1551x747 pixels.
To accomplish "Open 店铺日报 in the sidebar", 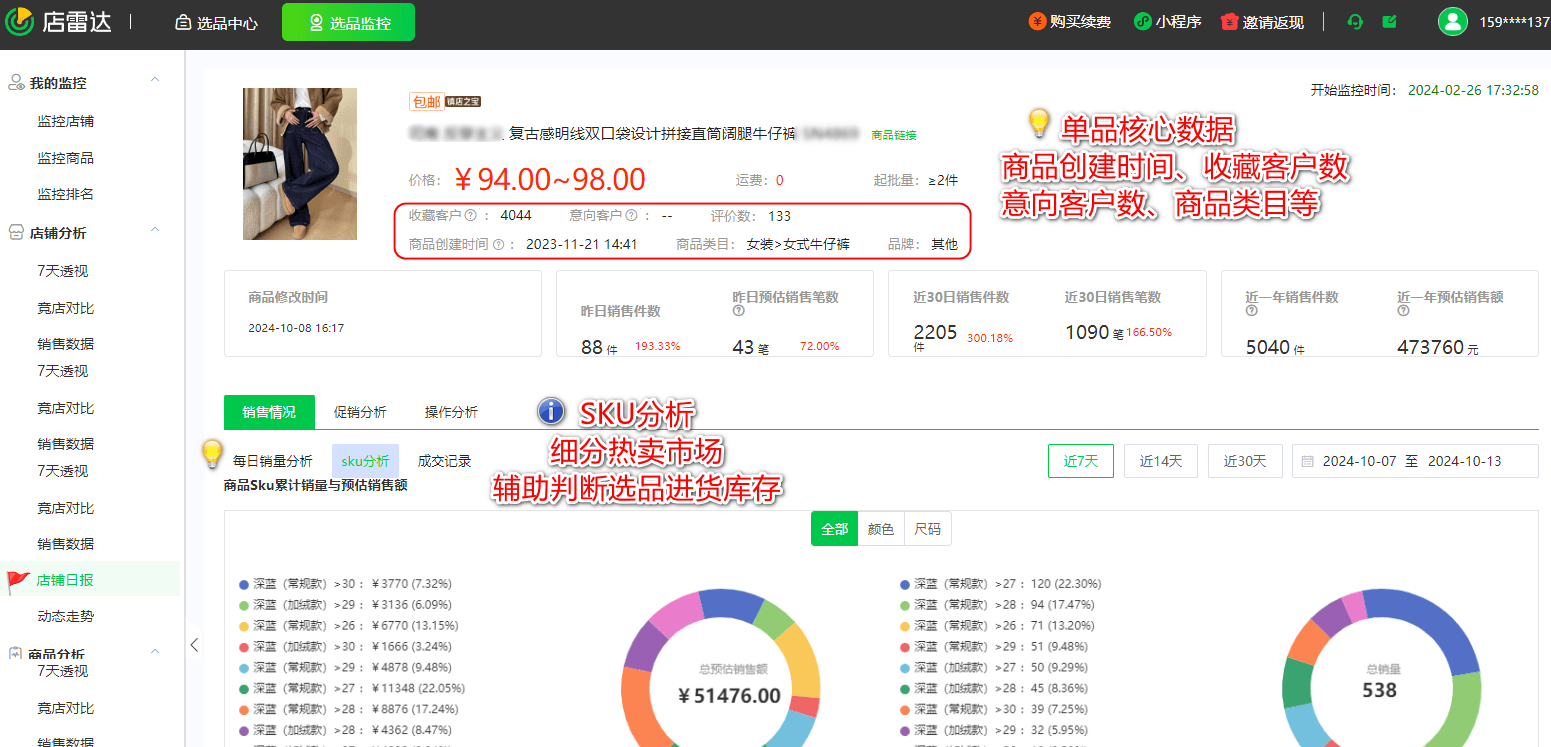I will pos(66,580).
